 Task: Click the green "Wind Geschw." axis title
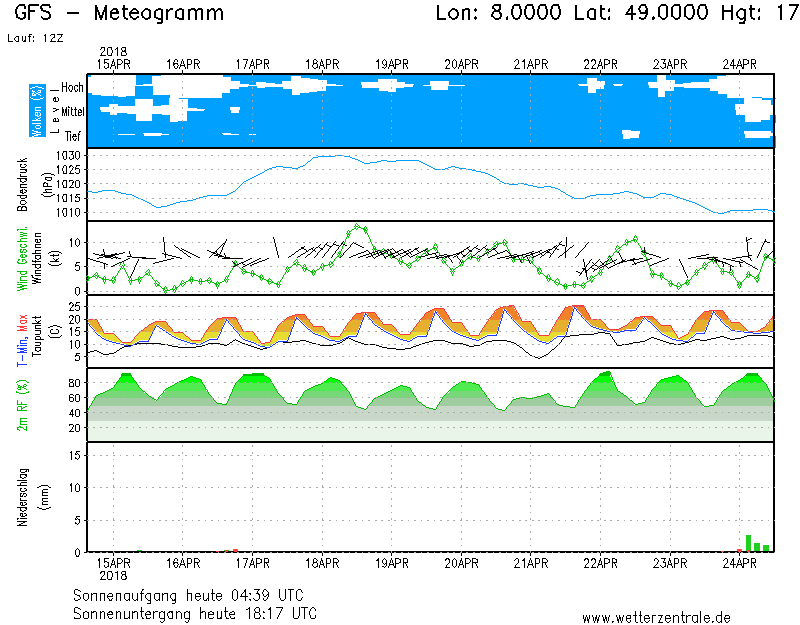point(22,258)
